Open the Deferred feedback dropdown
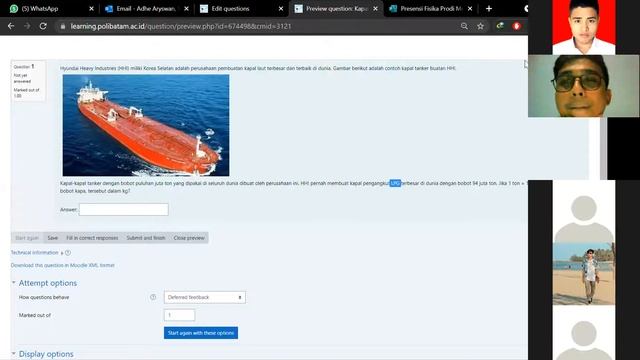Viewport: 640px width, 360px height. (x=205, y=297)
